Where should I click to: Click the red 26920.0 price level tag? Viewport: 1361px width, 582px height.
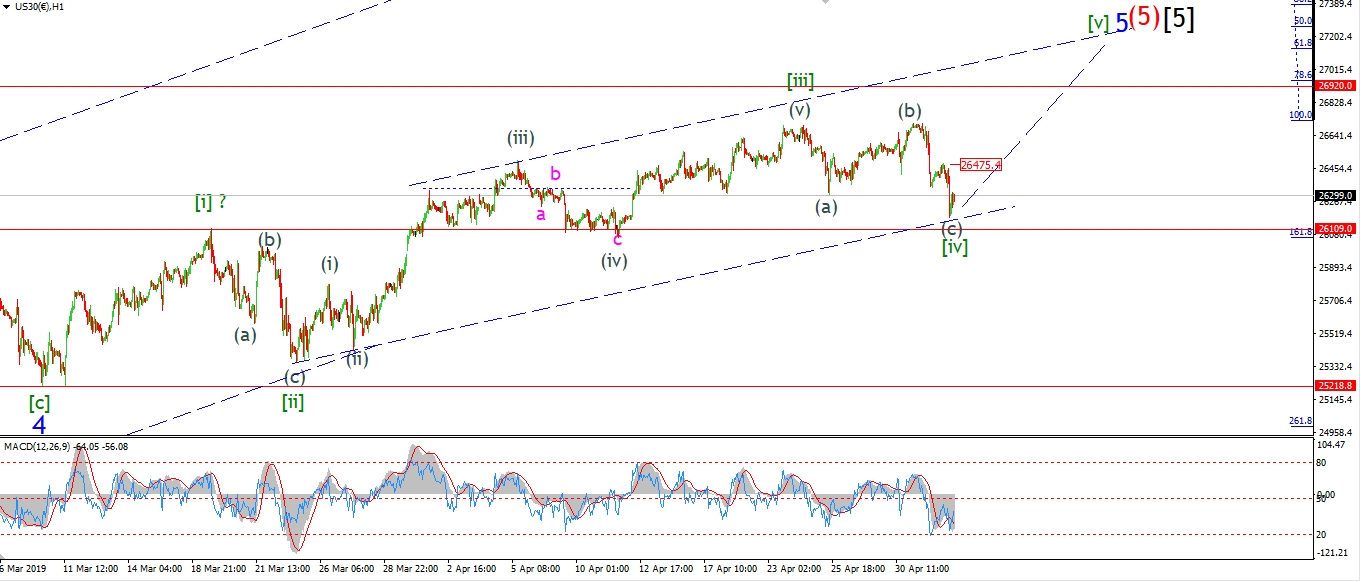[1336, 87]
